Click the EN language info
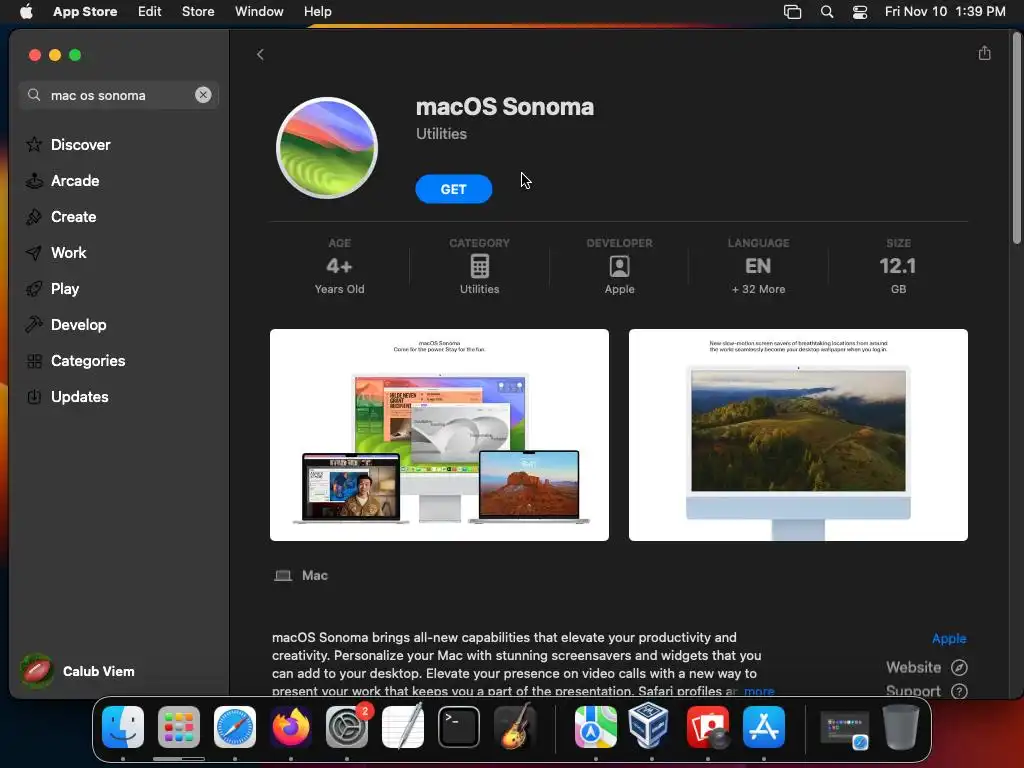Screen dimensions: 1024x768 coord(758,266)
